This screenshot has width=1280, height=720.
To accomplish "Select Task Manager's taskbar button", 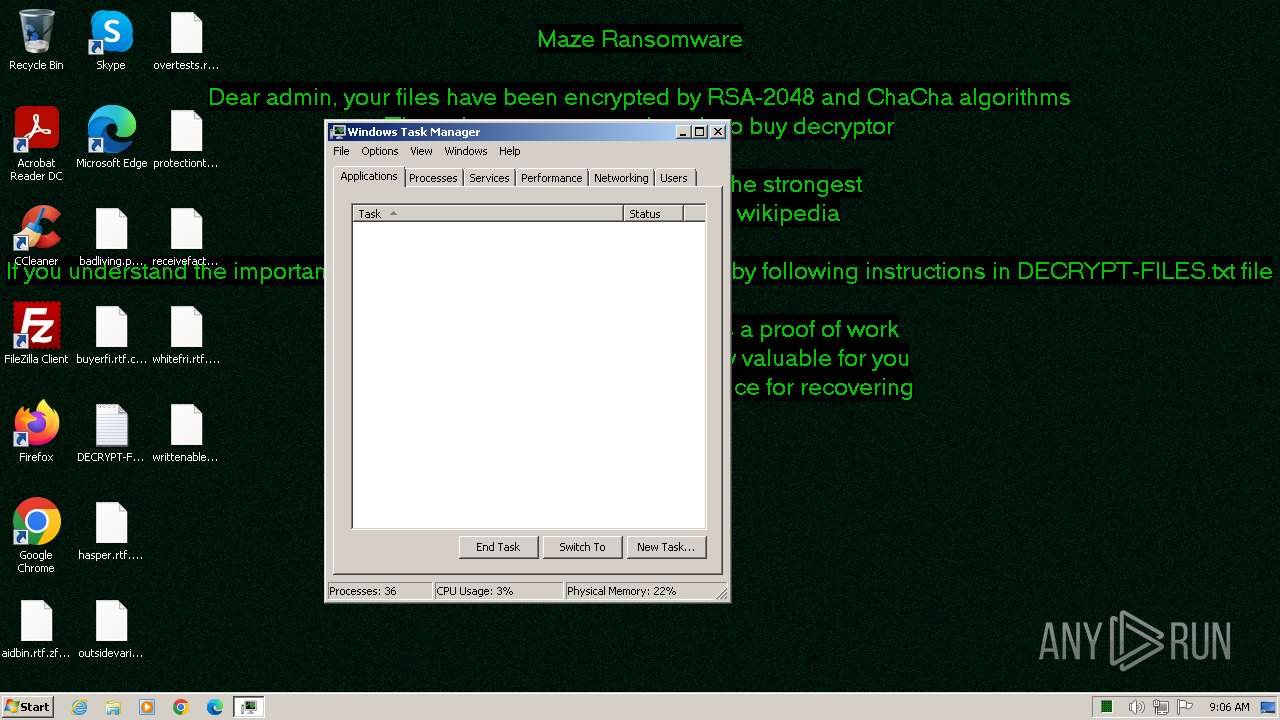I will (x=249, y=707).
